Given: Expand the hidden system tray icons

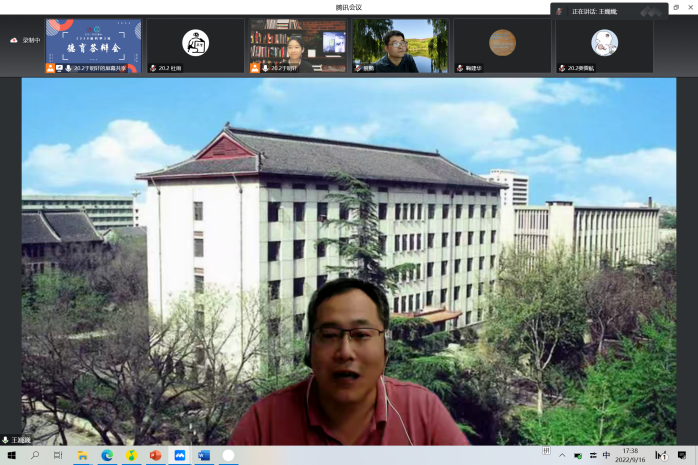Looking at the screenshot, I should coord(562,455).
